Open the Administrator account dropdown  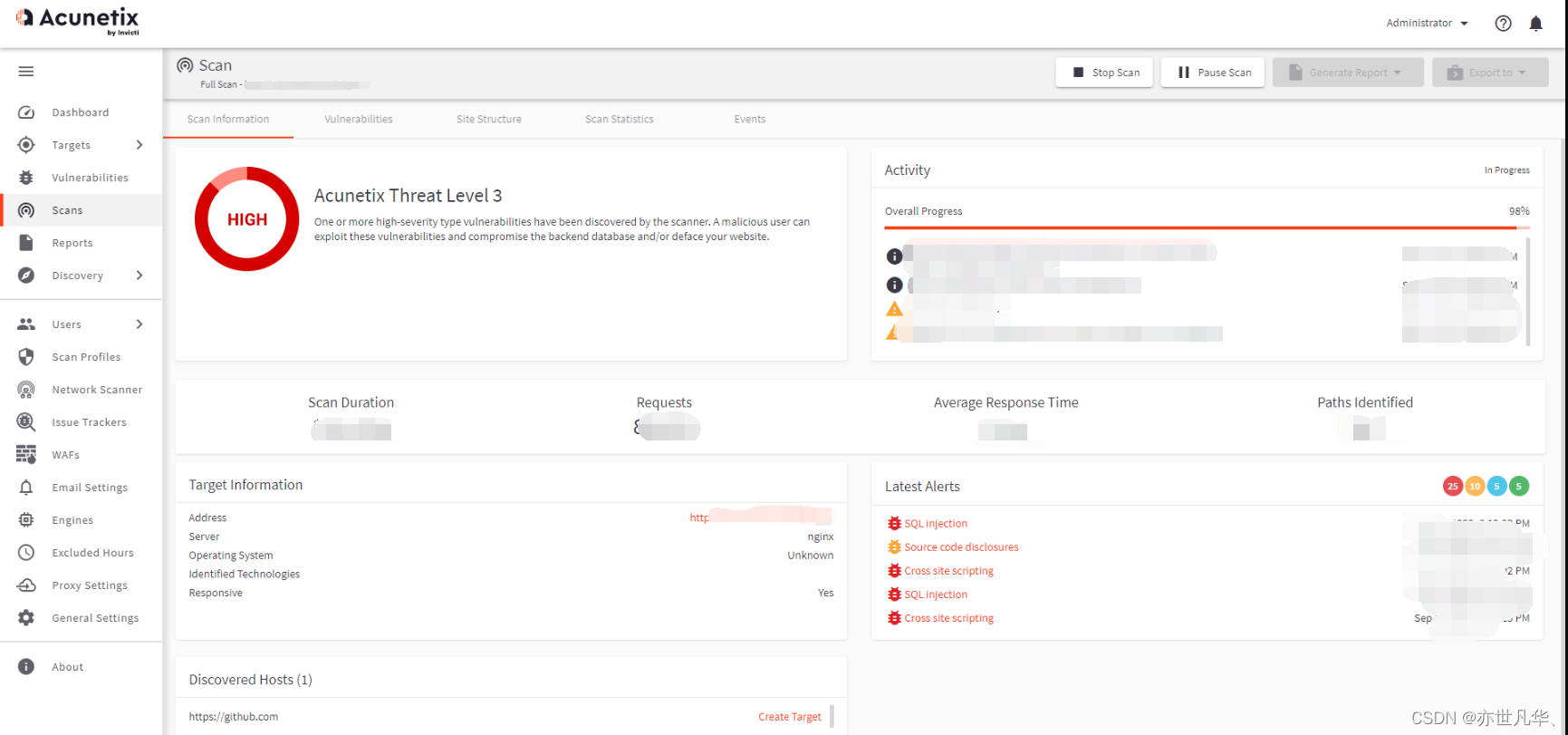(1428, 24)
